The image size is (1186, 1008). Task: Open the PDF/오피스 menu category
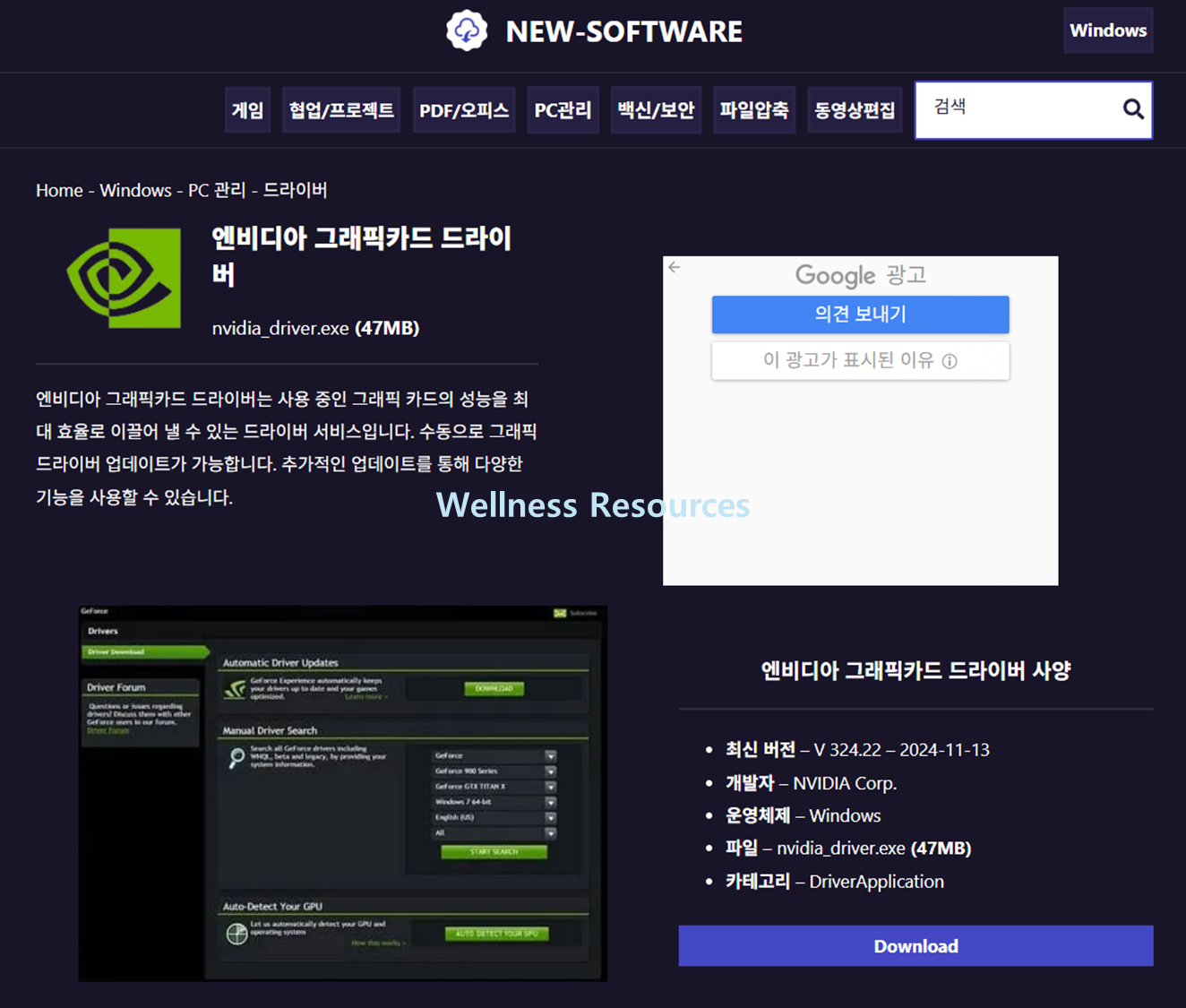[464, 110]
